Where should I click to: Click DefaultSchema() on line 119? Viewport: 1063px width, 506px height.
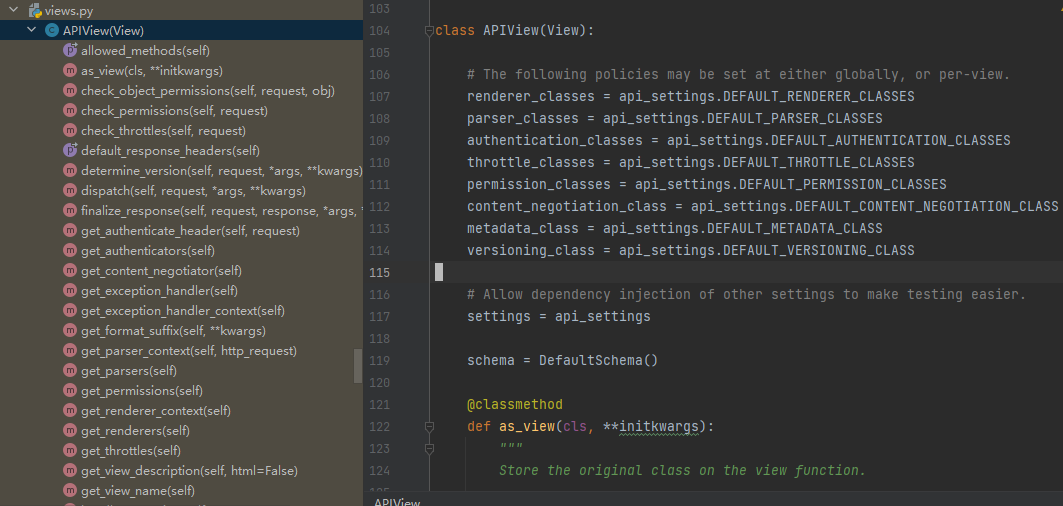pyautogui.click(x=599, y=360)
